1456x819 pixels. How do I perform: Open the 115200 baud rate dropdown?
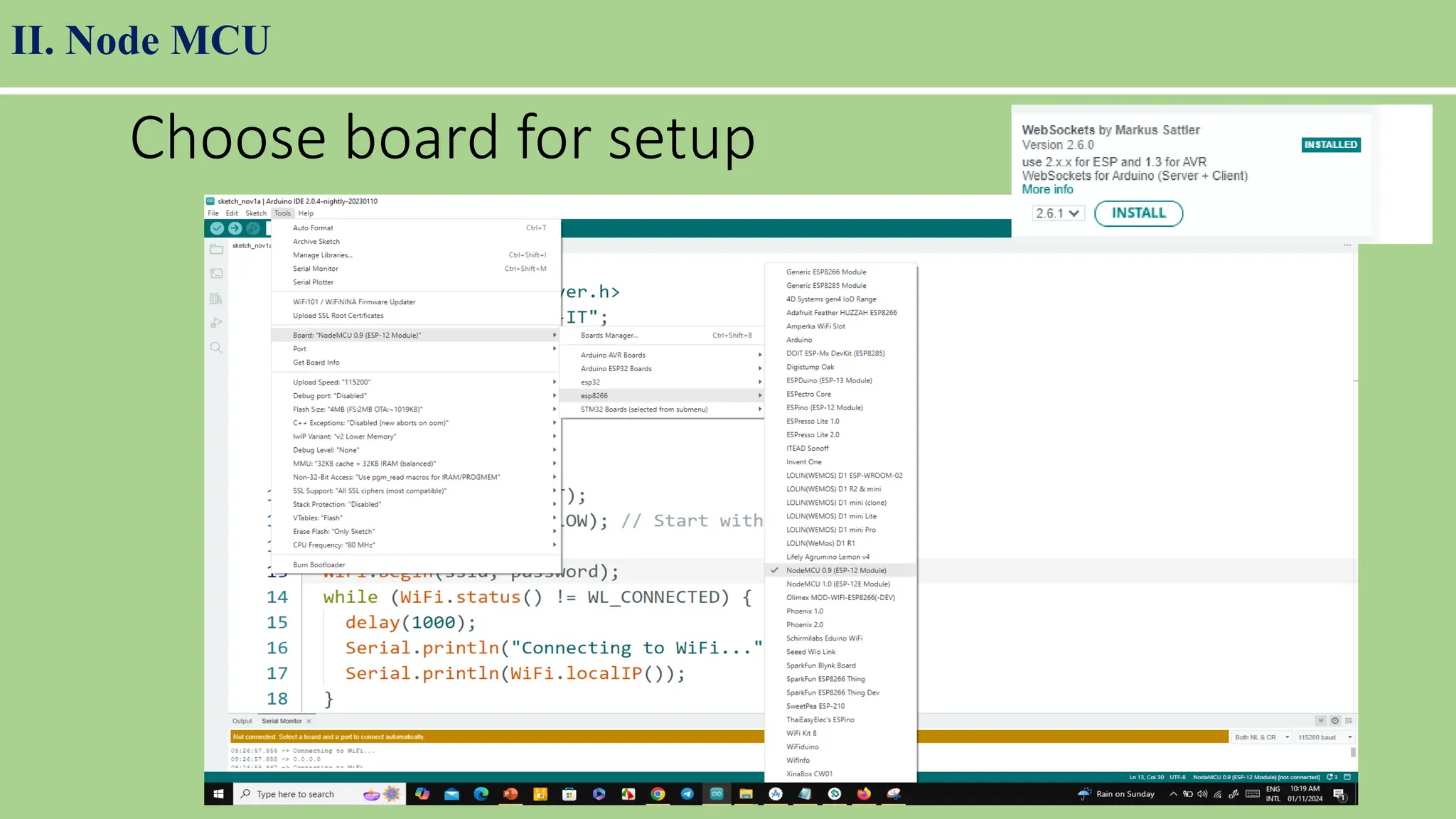(1324, 737)
